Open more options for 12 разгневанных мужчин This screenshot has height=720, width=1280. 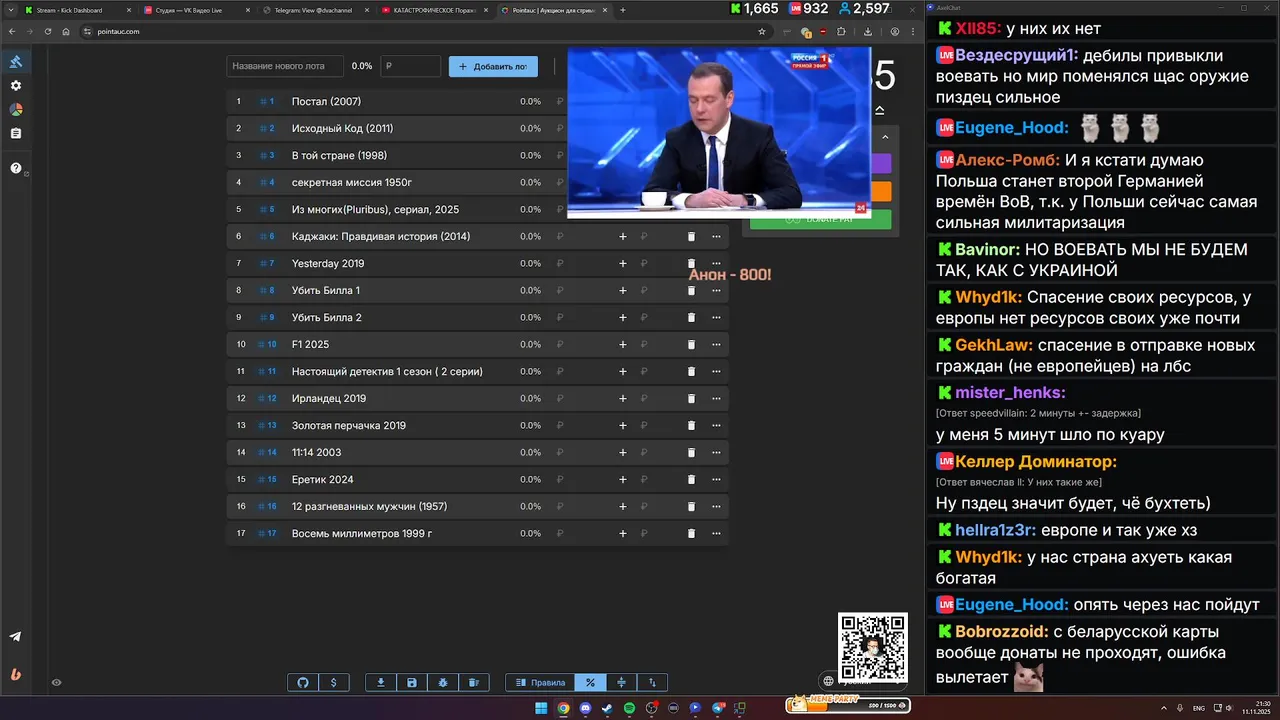[x=716, y=507]
